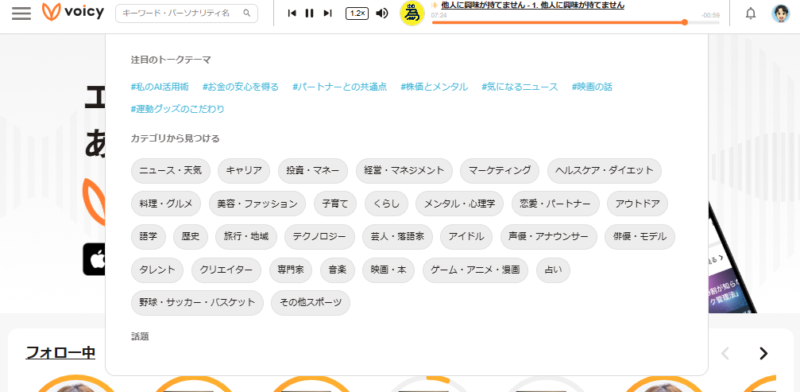Select the 俳優・モデル category
800x392 pixels.
(640, 237)
